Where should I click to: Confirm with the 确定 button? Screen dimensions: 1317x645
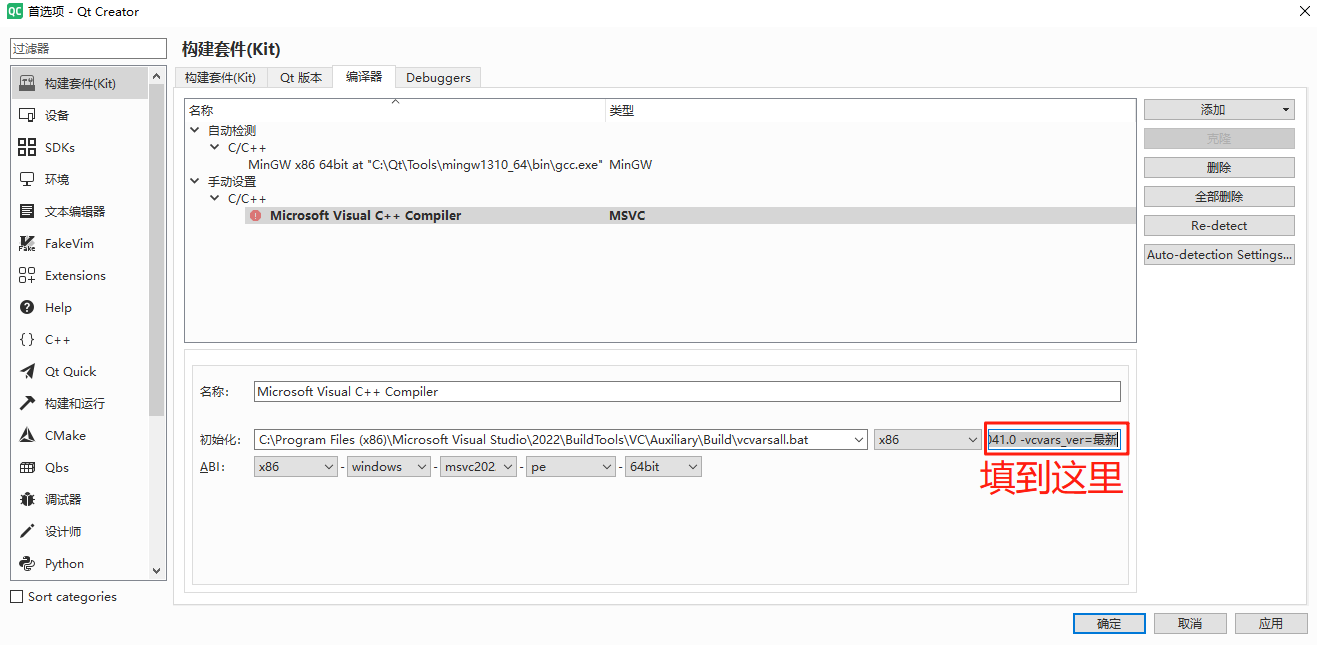(x=1109, y=623)
